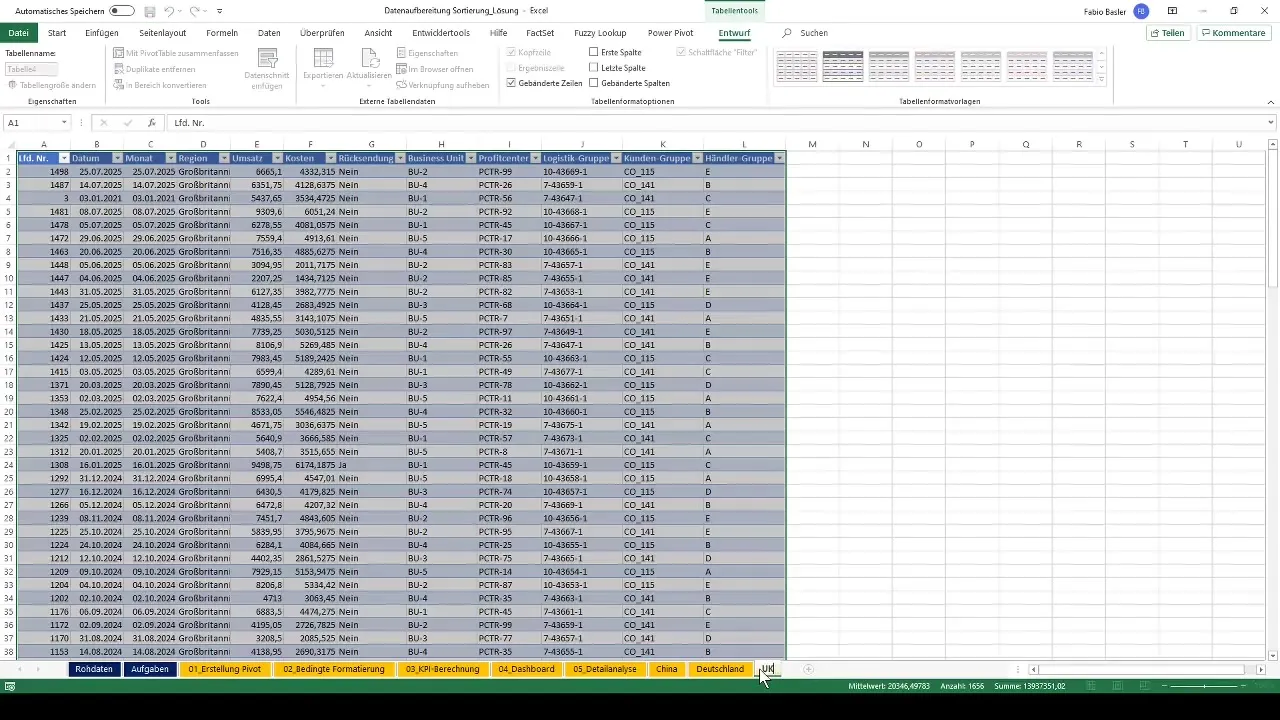Image resolution: width=1280 pixels, height=720 pixels.
Task: Click the formula bar cancel X icon
Action: (103, 123)
